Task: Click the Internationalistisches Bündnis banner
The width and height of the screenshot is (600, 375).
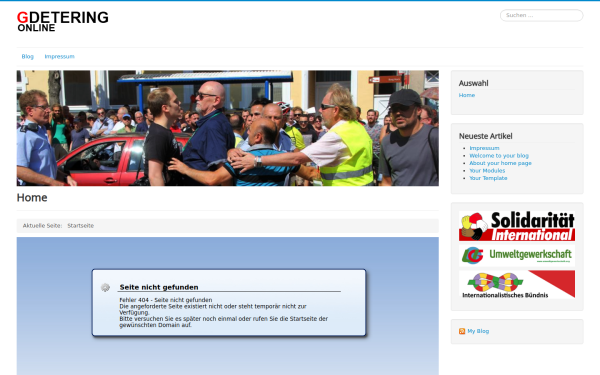Action: [517, 284]
